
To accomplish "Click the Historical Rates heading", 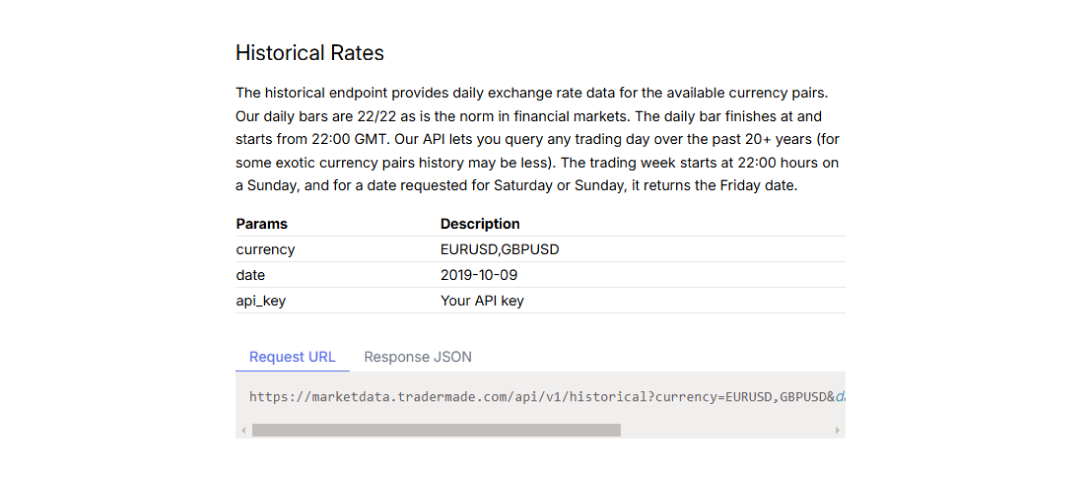I will tap(310, 53).
